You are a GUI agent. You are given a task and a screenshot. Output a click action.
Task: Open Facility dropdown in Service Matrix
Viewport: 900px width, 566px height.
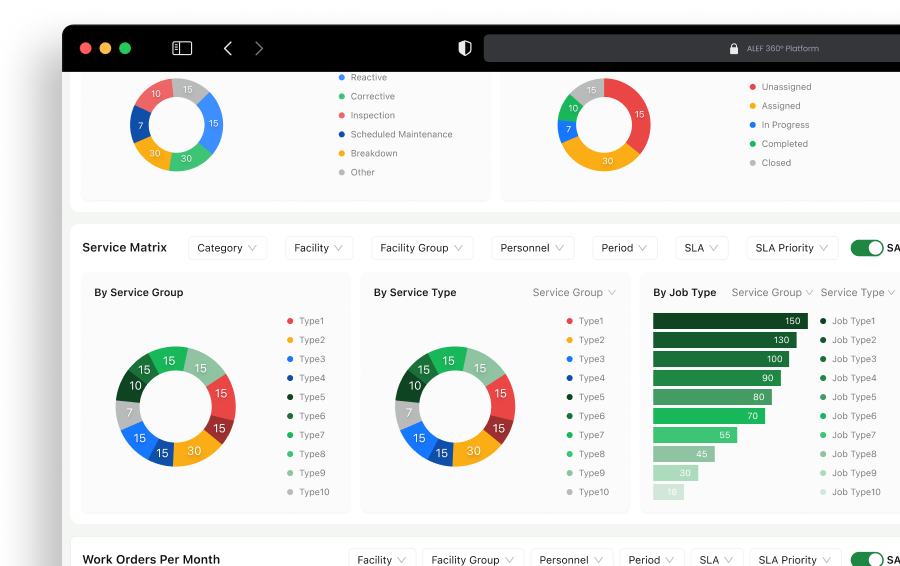pyautogui.click(x=319, y=248)
